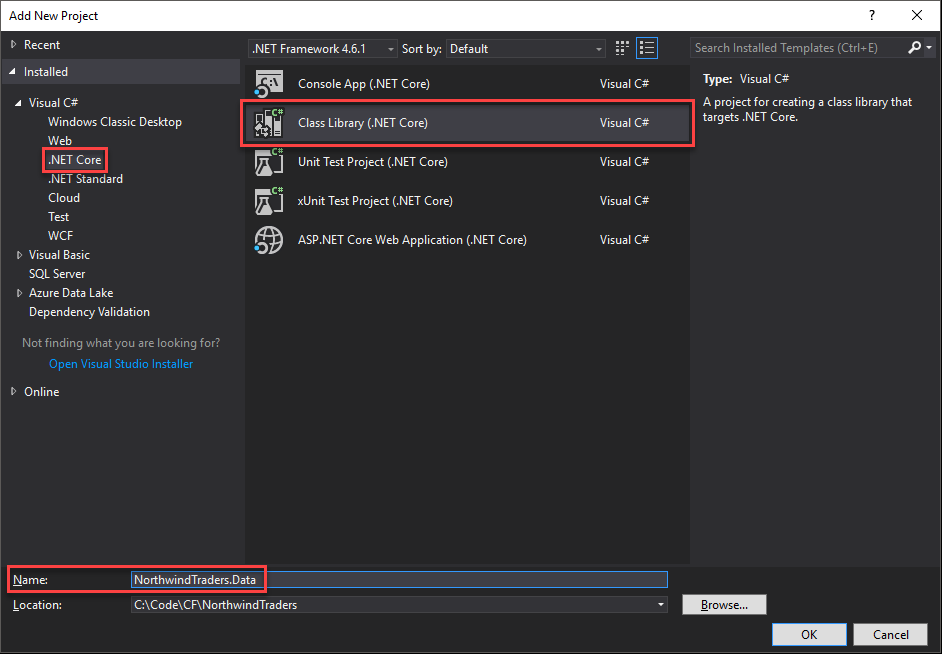Image resolution: width=942 pixels, height=654 pixels.
Task: Click the Console App template icon
Action: tap(270, 84)
